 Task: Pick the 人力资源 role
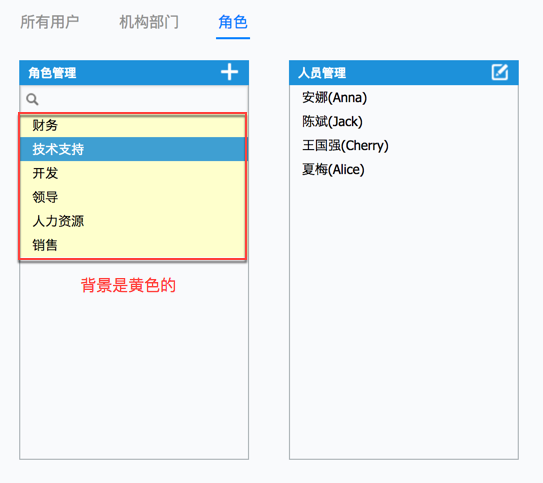(133, 221)
